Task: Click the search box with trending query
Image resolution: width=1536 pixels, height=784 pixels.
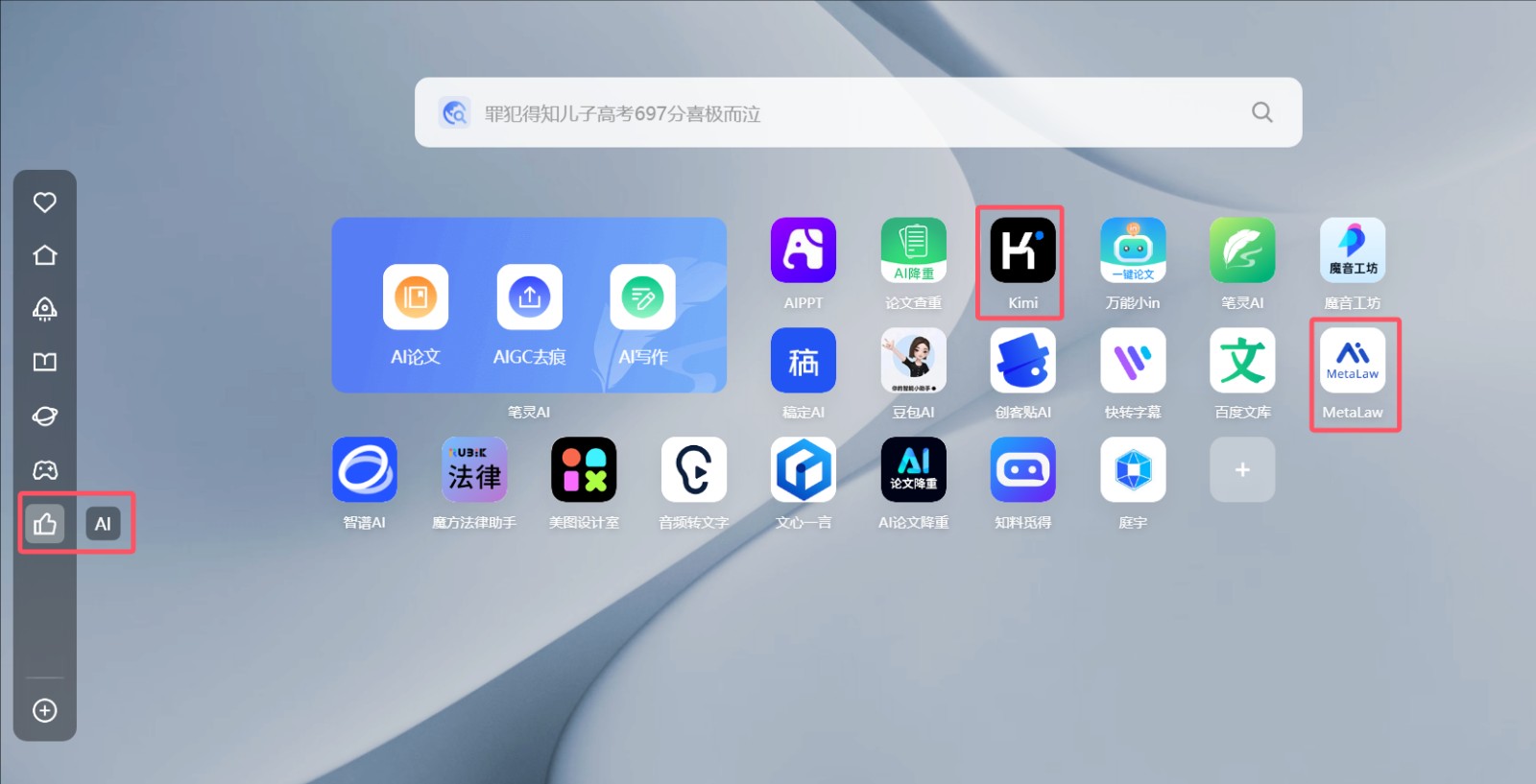Action: pyautogui.click(x=858, y=112)
